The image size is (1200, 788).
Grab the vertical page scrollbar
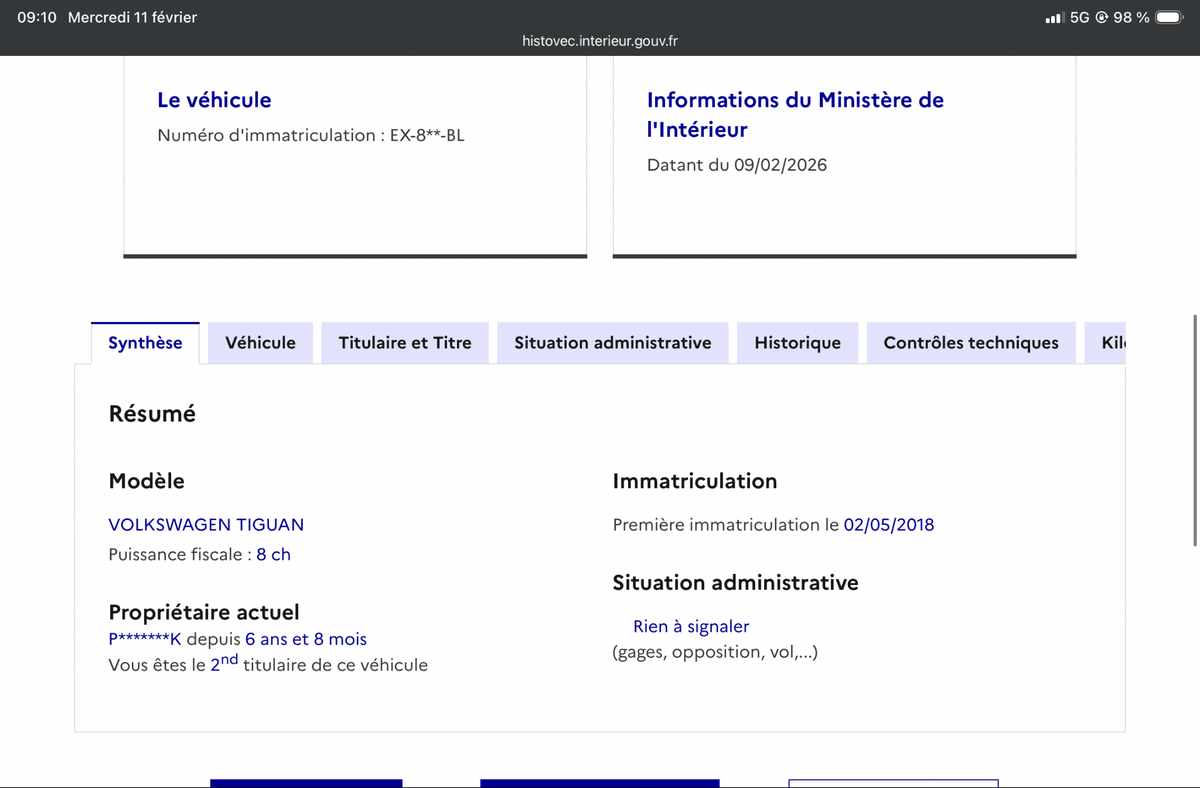pyautogui.click(x=1195, y=430)
